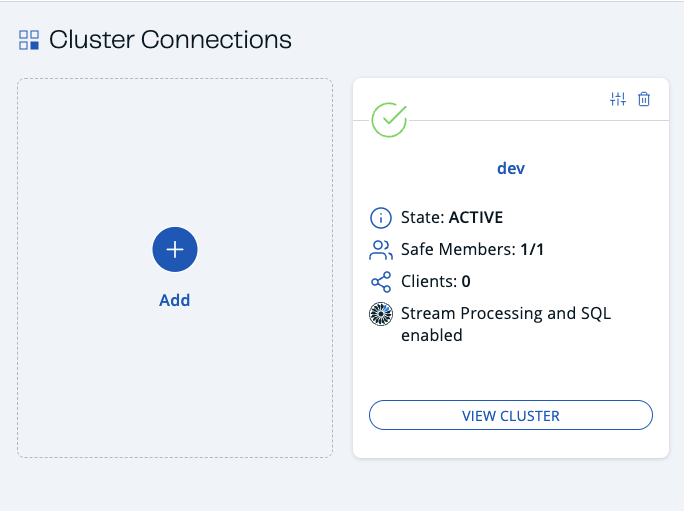684x511 pixels.
Task: Click the Add label text
Action: [x=175, y=300]
